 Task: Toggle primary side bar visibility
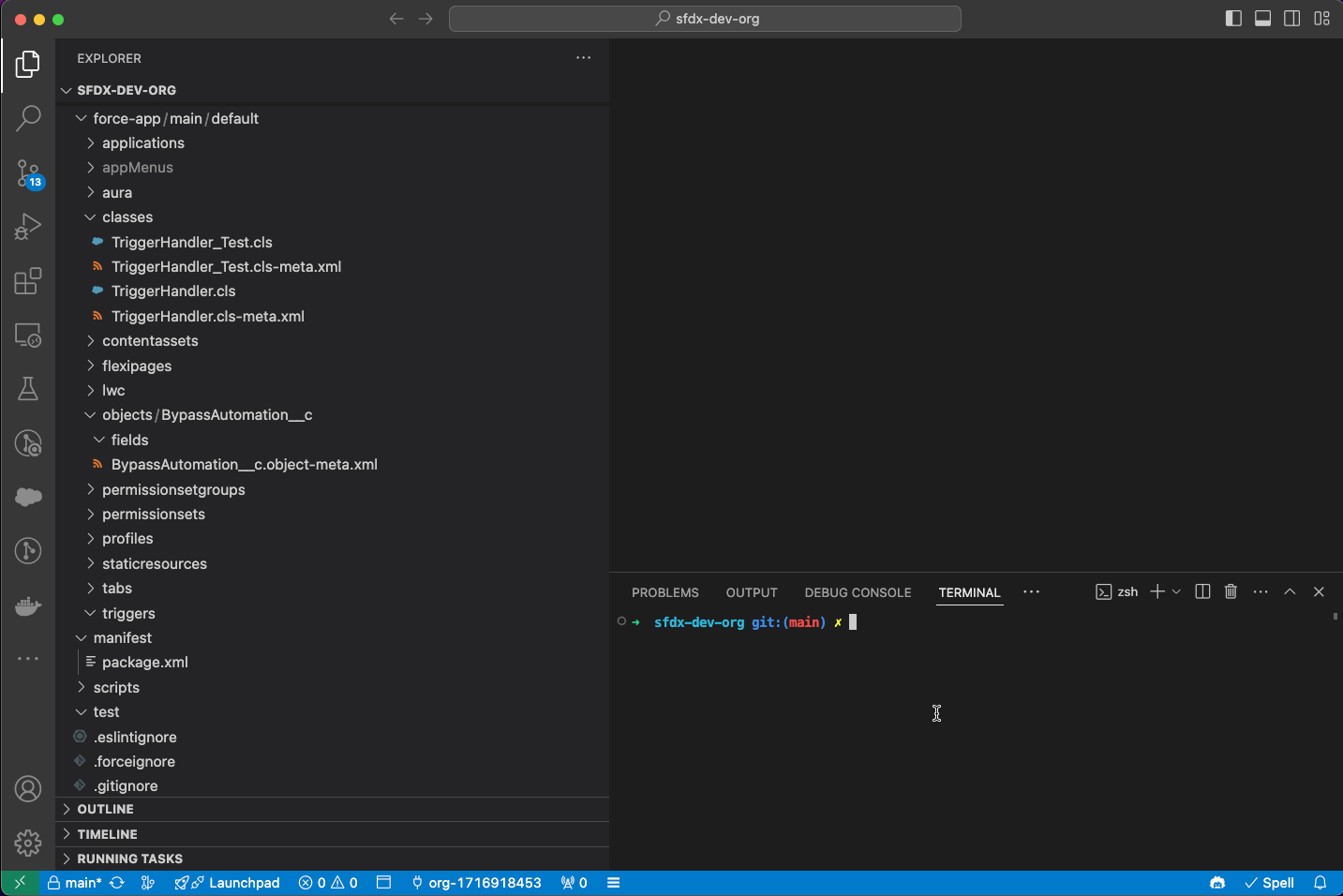pos(1233,19)
